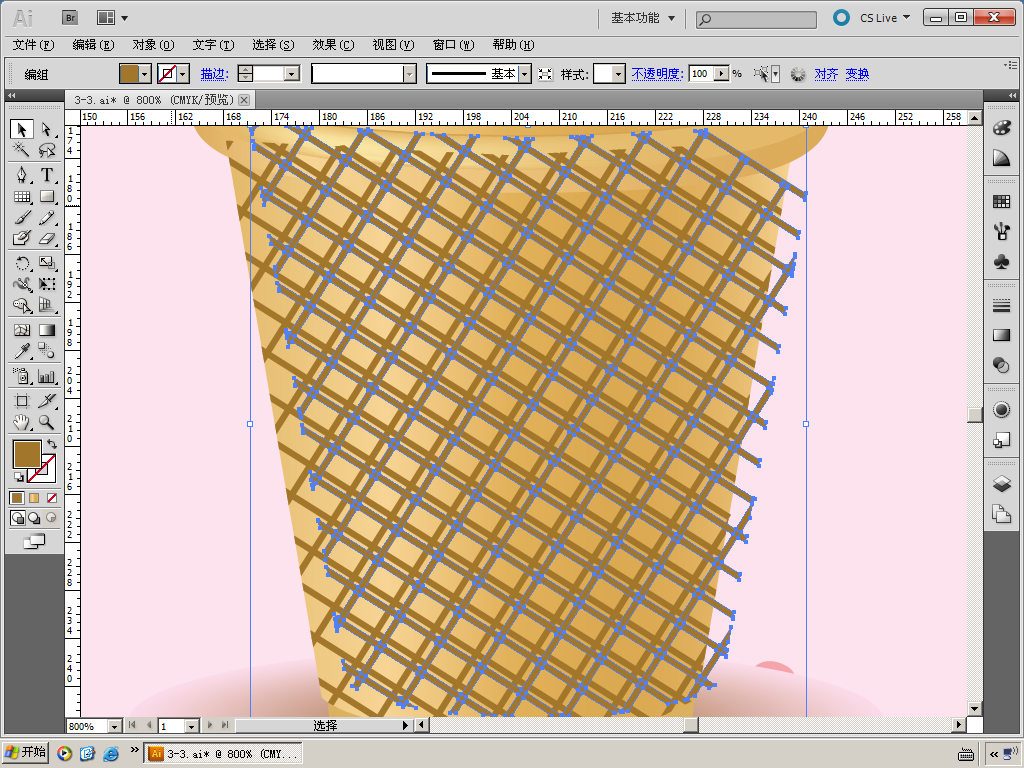
Task: Open the Layers panel from dock
Action: coord(1001,484)
